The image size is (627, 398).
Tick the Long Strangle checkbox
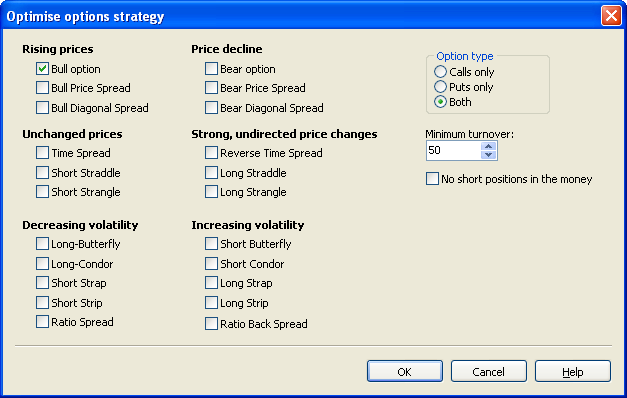211,192
